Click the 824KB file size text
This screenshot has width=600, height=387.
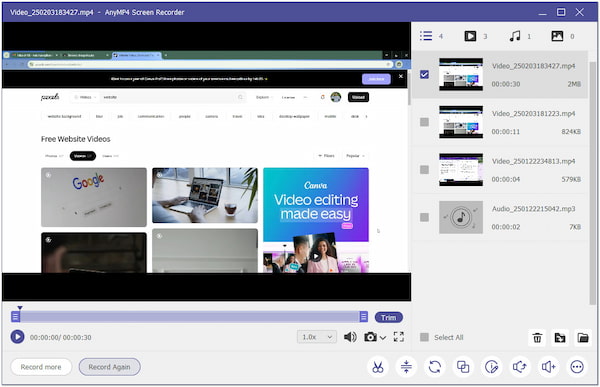pyautogui.click(x=571, y=132)
